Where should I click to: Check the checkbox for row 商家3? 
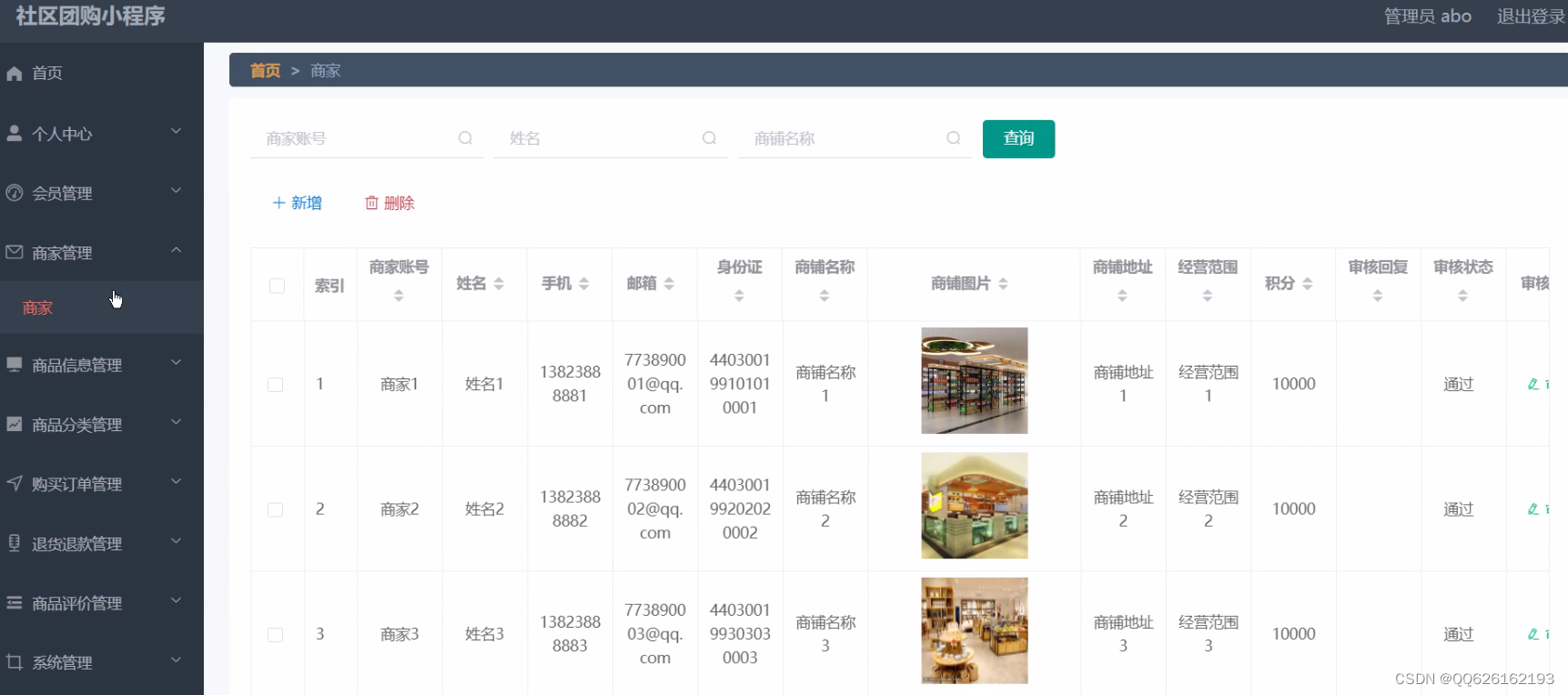276,634
